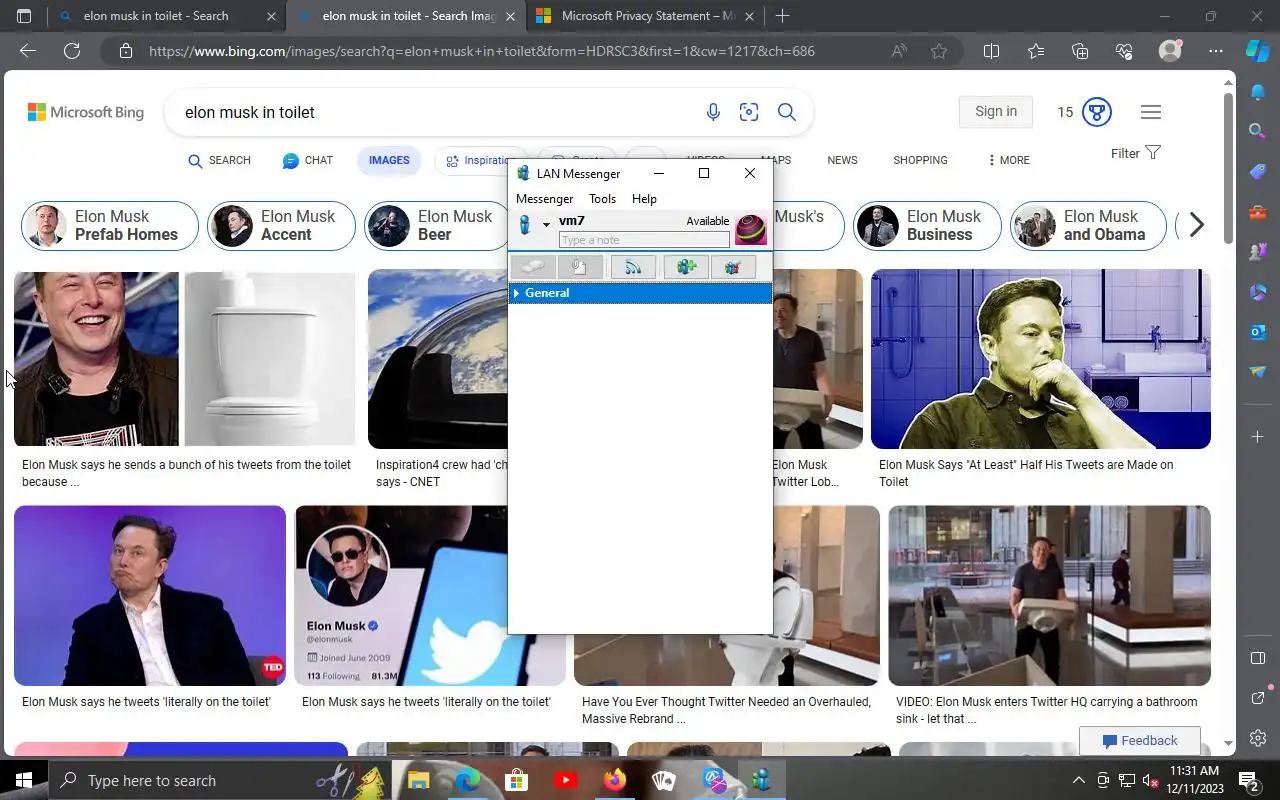Image resolution: width=1280 pixels, height=800 pixels.
Task: Advance the suggestion carousel with right arrow
Action: pos(1196,225)
